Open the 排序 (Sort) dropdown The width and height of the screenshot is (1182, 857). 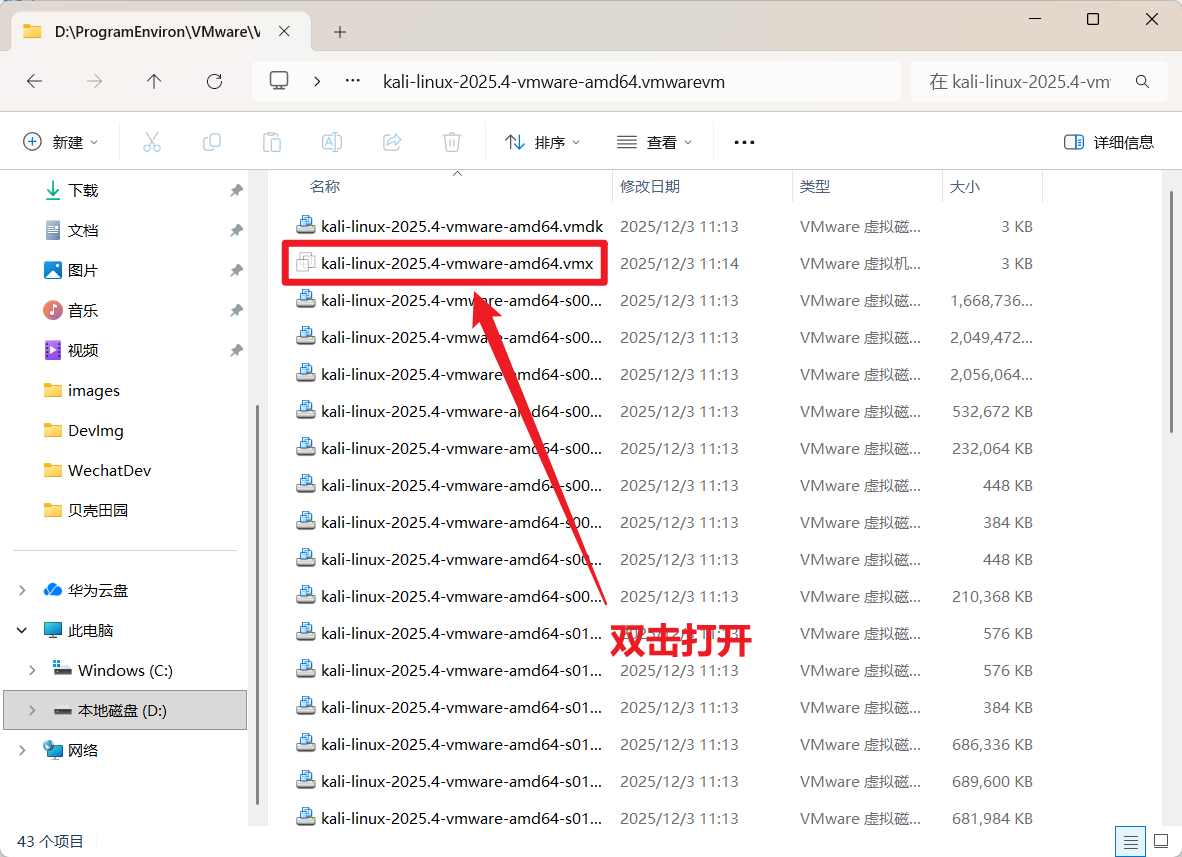coord(543,142)
